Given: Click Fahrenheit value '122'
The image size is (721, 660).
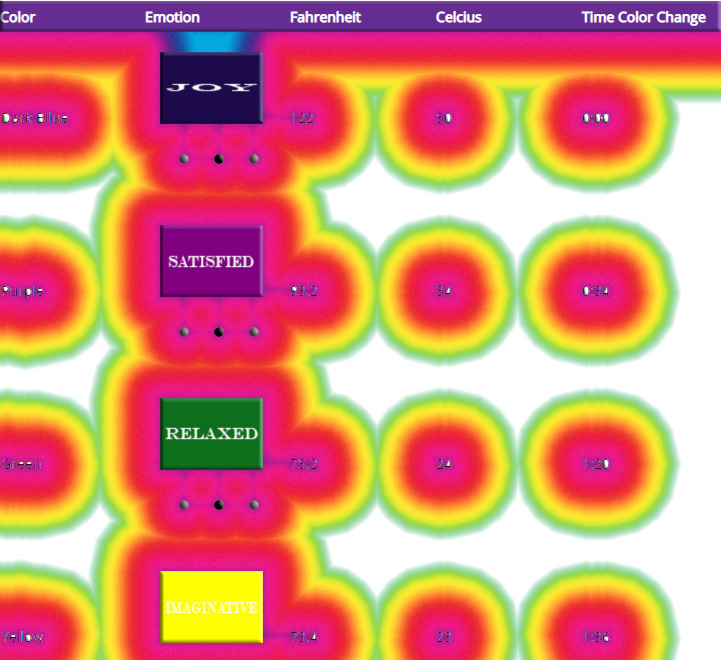Looking at the screenshot, I should (x=302, y=118).
